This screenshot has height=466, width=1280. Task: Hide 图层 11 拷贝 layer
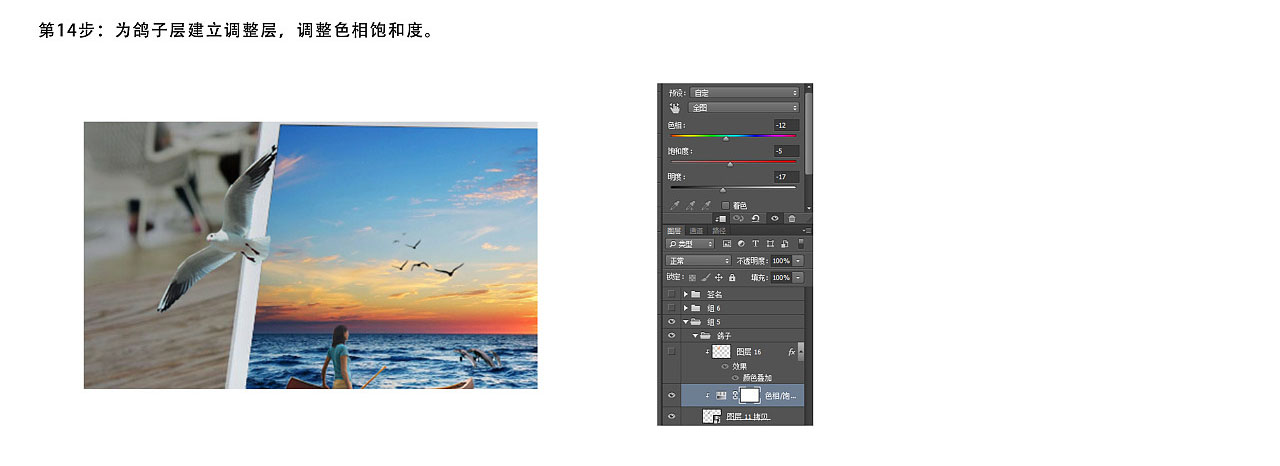(671, 416)
